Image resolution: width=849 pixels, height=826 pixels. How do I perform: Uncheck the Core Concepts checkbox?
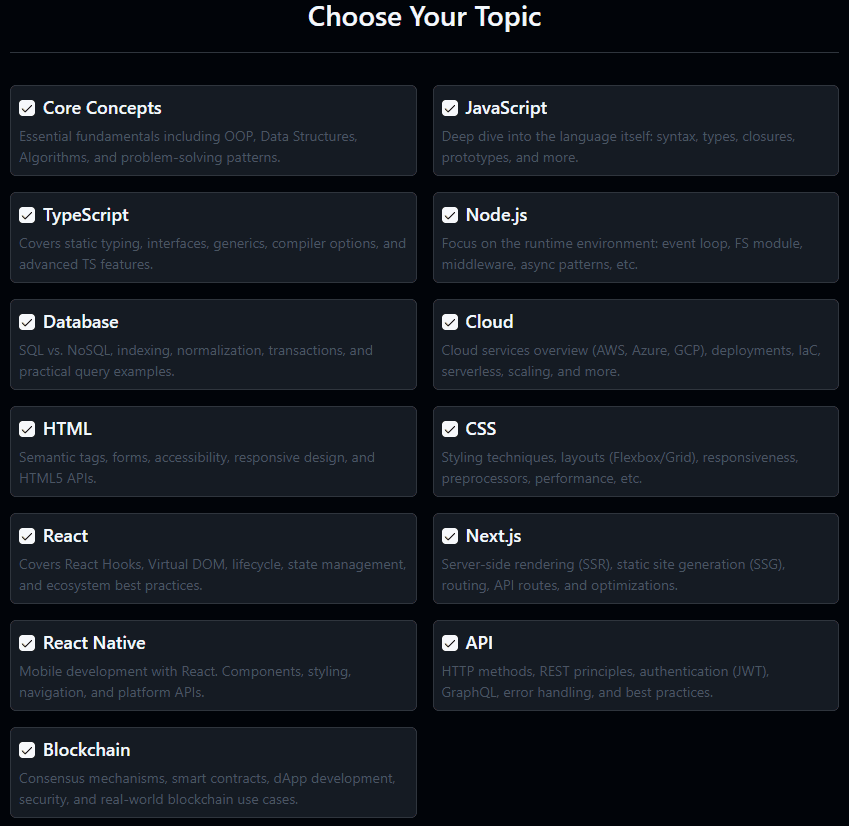(x=27, y=107)
